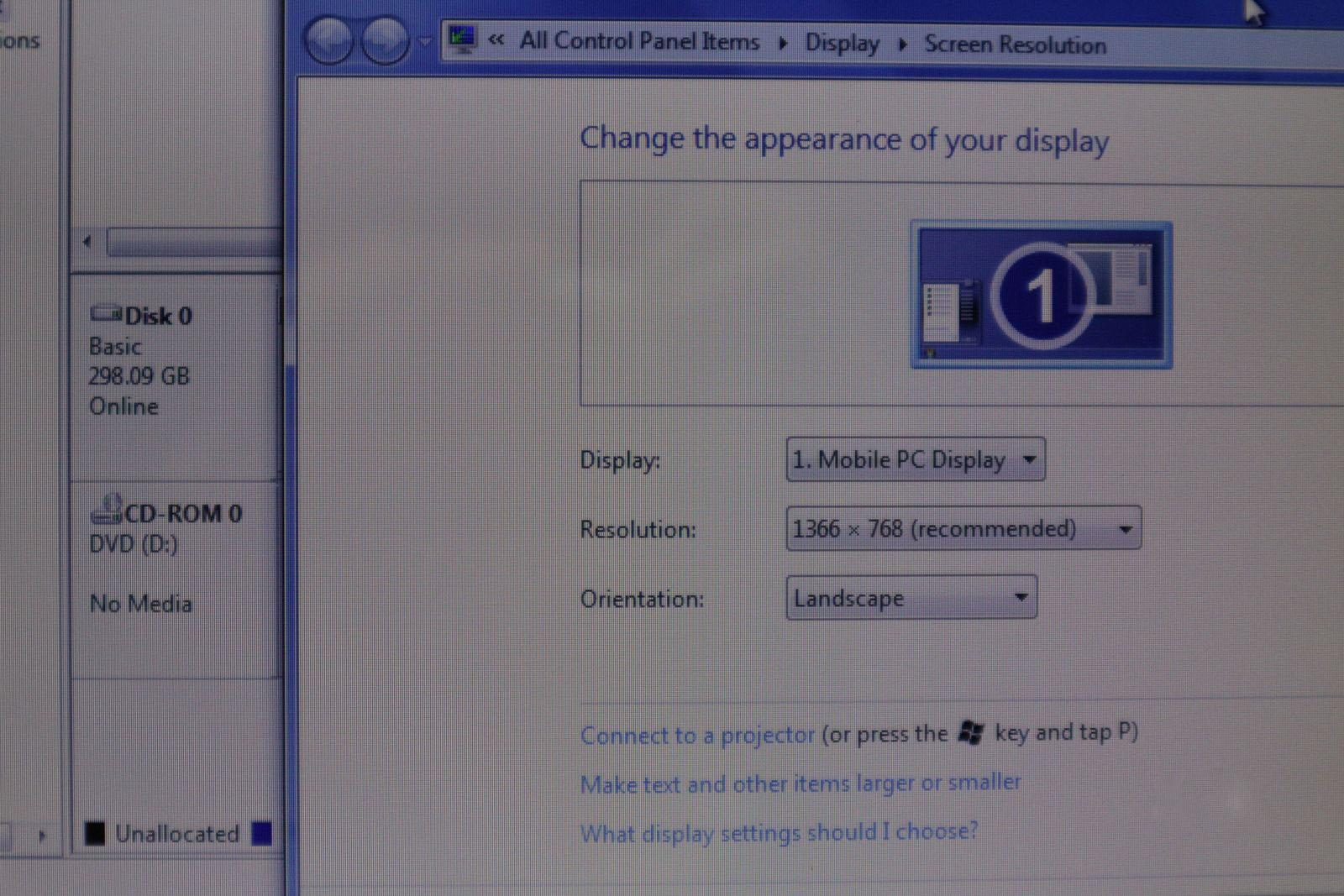Click horizontal scrollbar thumb in Disk Management
The height and width of the screenshot is (896, 1344).
193,243
